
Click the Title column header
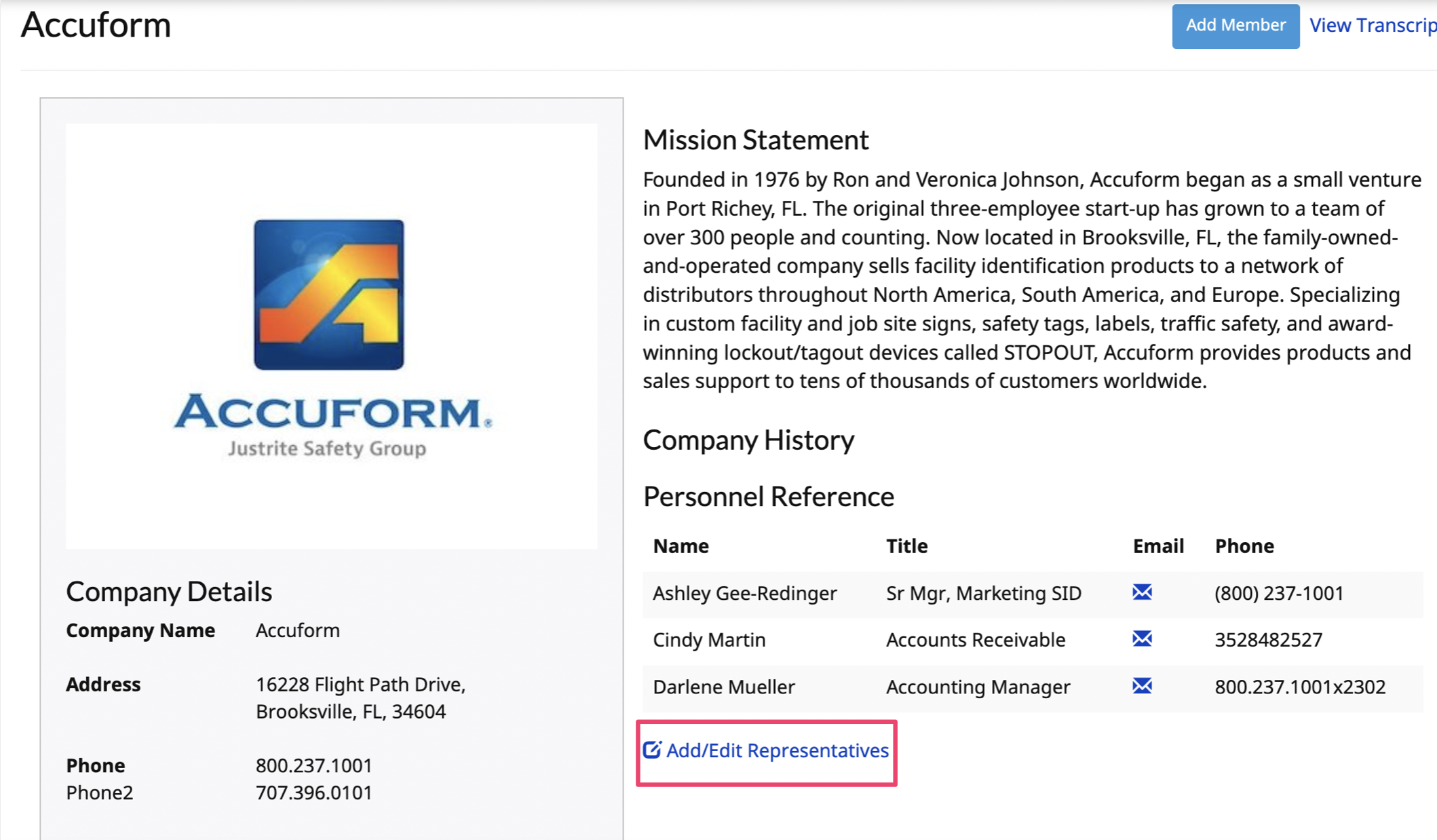906,546
